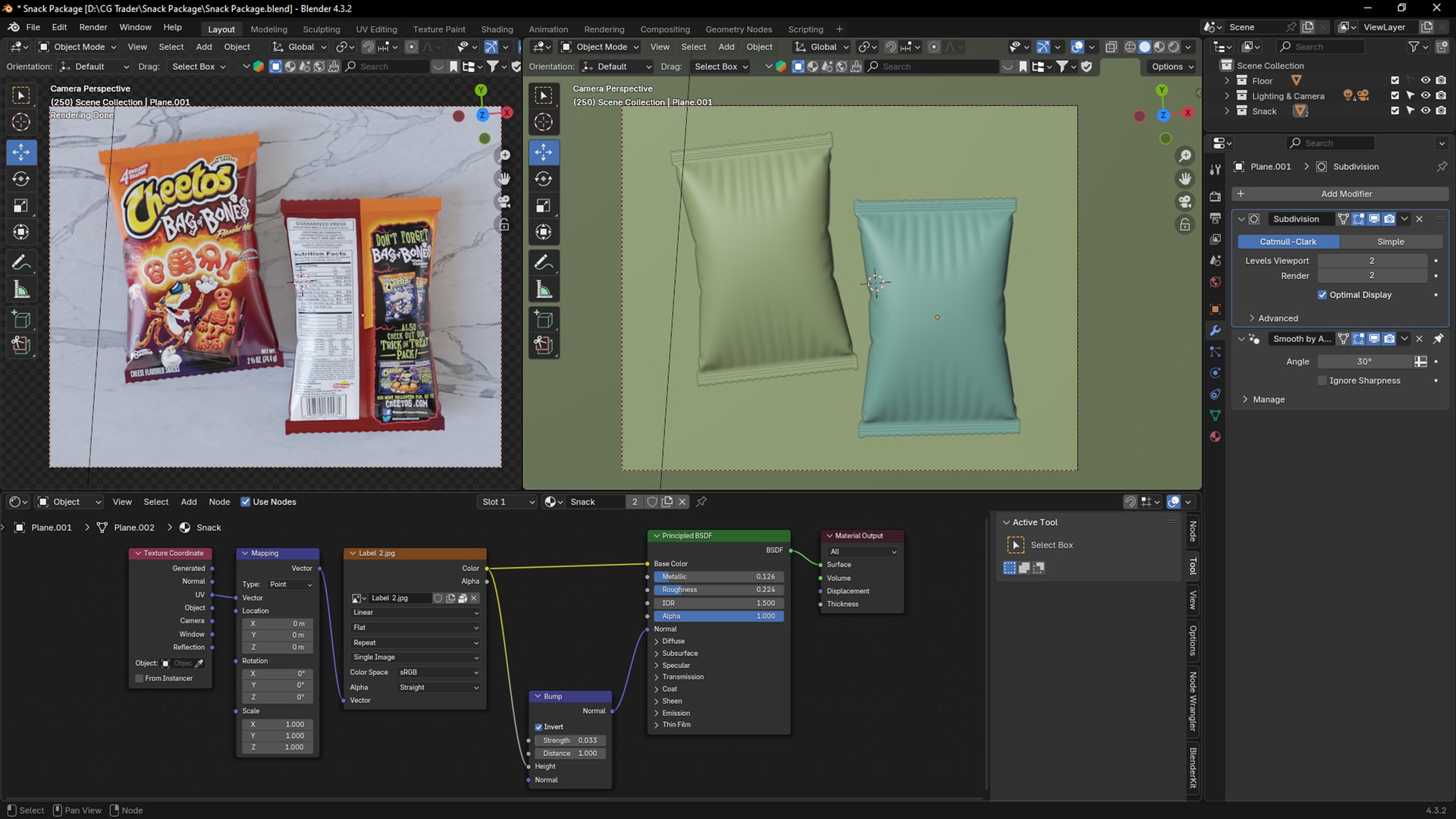
Task: Select the Scale tool in left viewport
Action: pos(21,206)
